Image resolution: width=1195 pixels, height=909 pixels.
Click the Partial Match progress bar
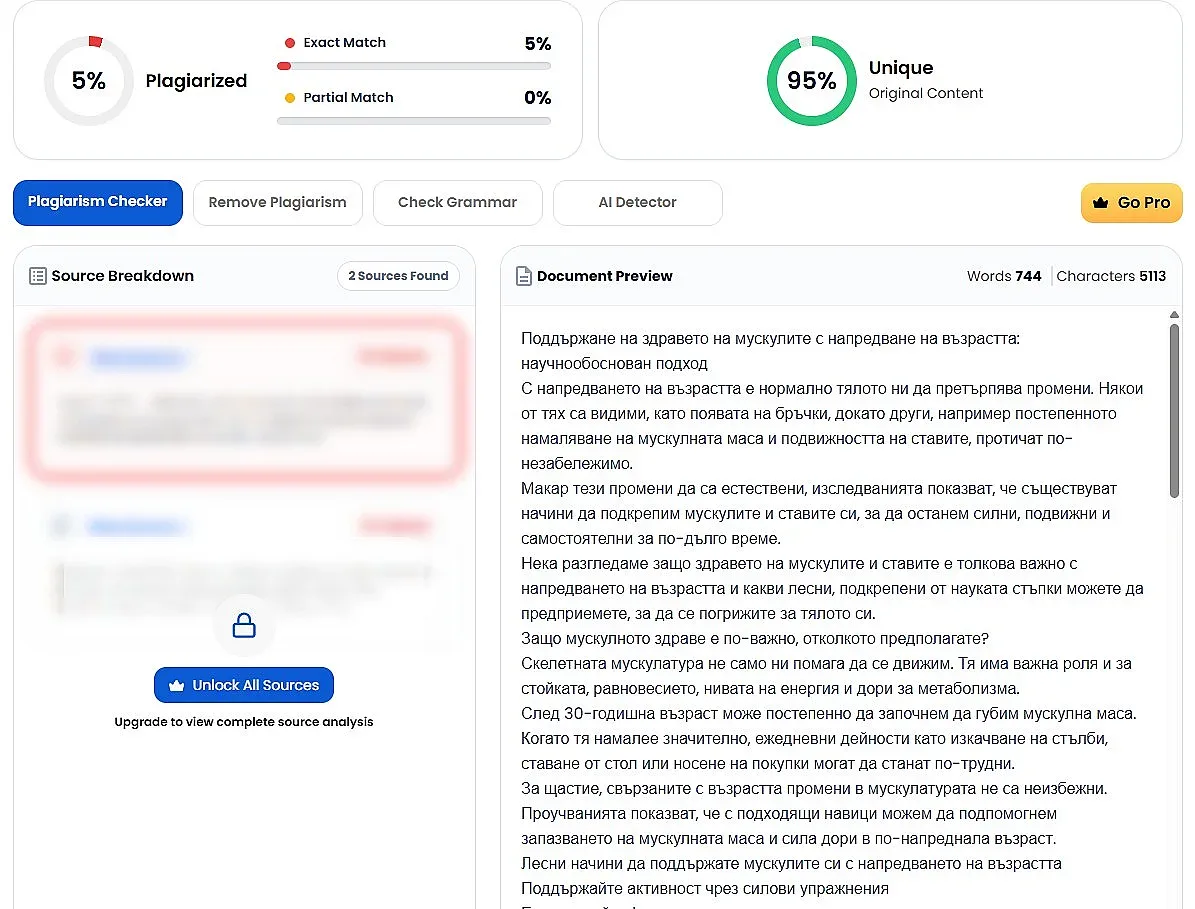pos(414,120)
